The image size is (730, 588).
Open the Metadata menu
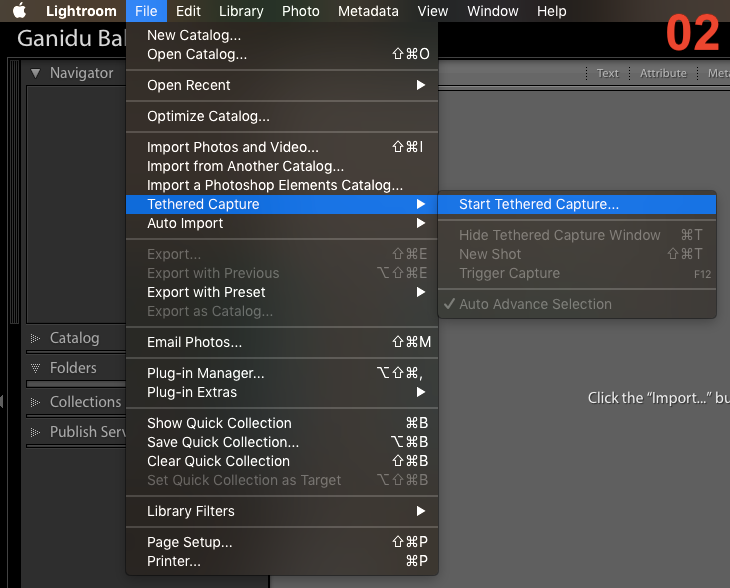[368, 11]
